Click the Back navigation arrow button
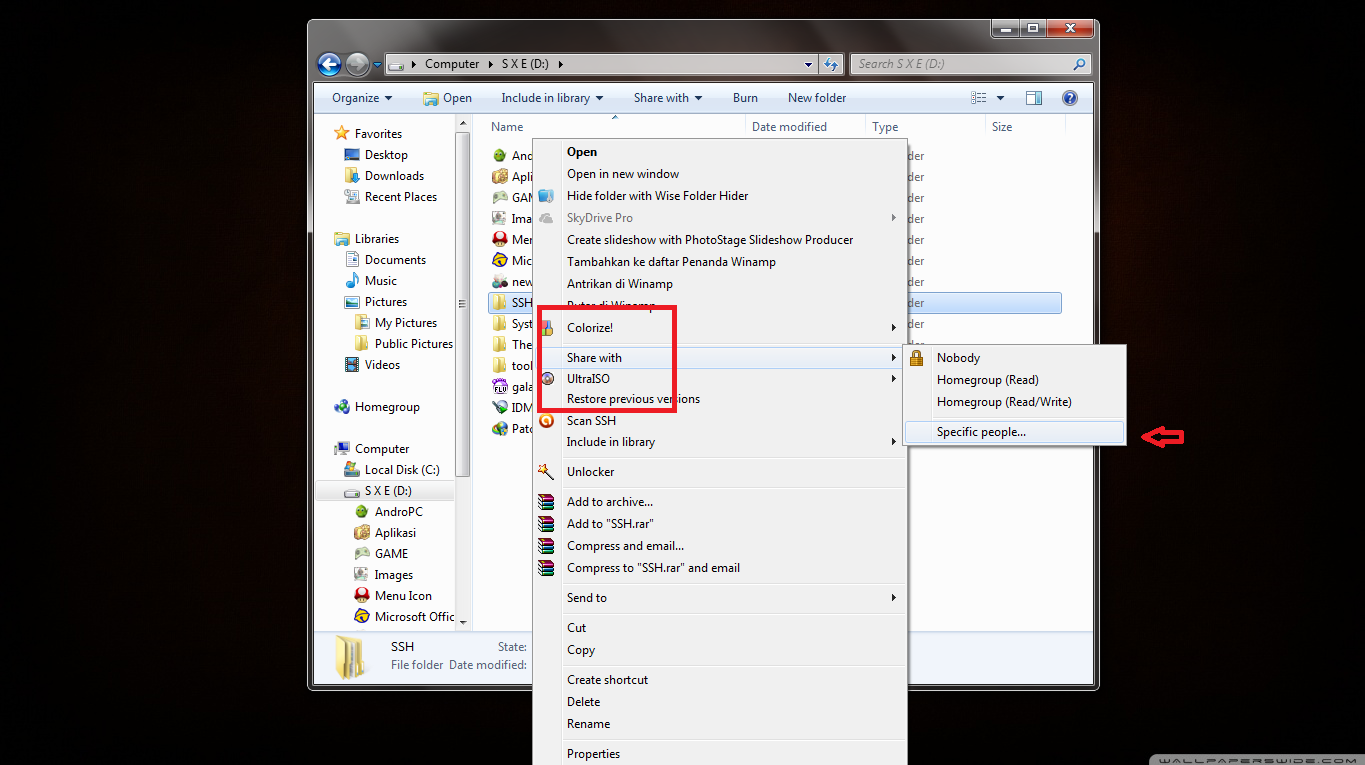 coord(329,64)
